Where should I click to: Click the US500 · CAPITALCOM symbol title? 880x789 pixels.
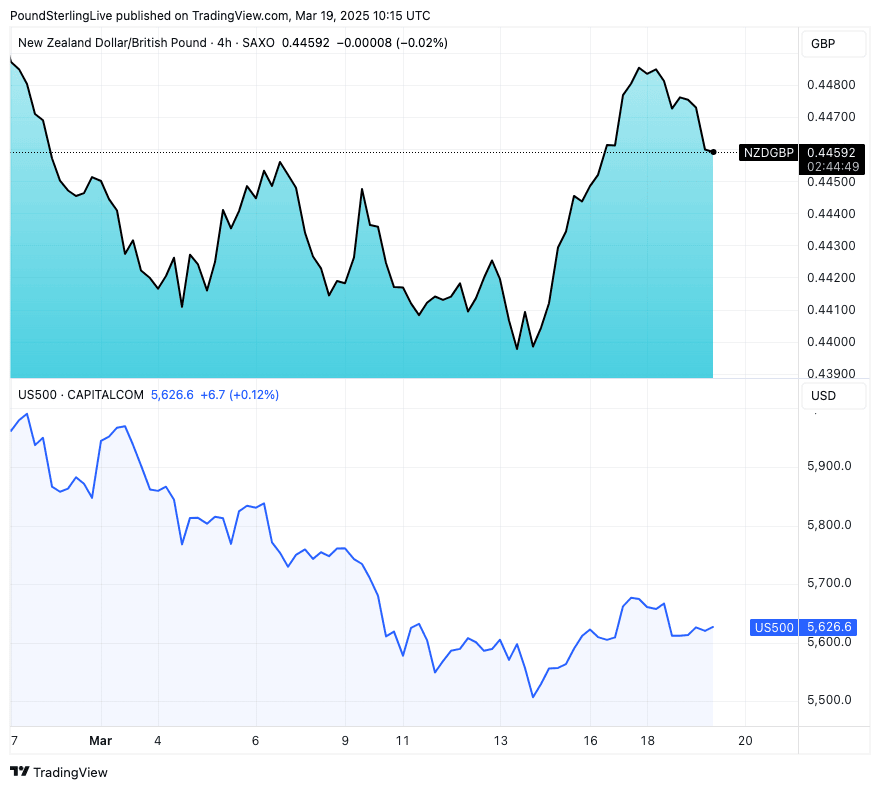pyautogui.click(x=81, y=394)
